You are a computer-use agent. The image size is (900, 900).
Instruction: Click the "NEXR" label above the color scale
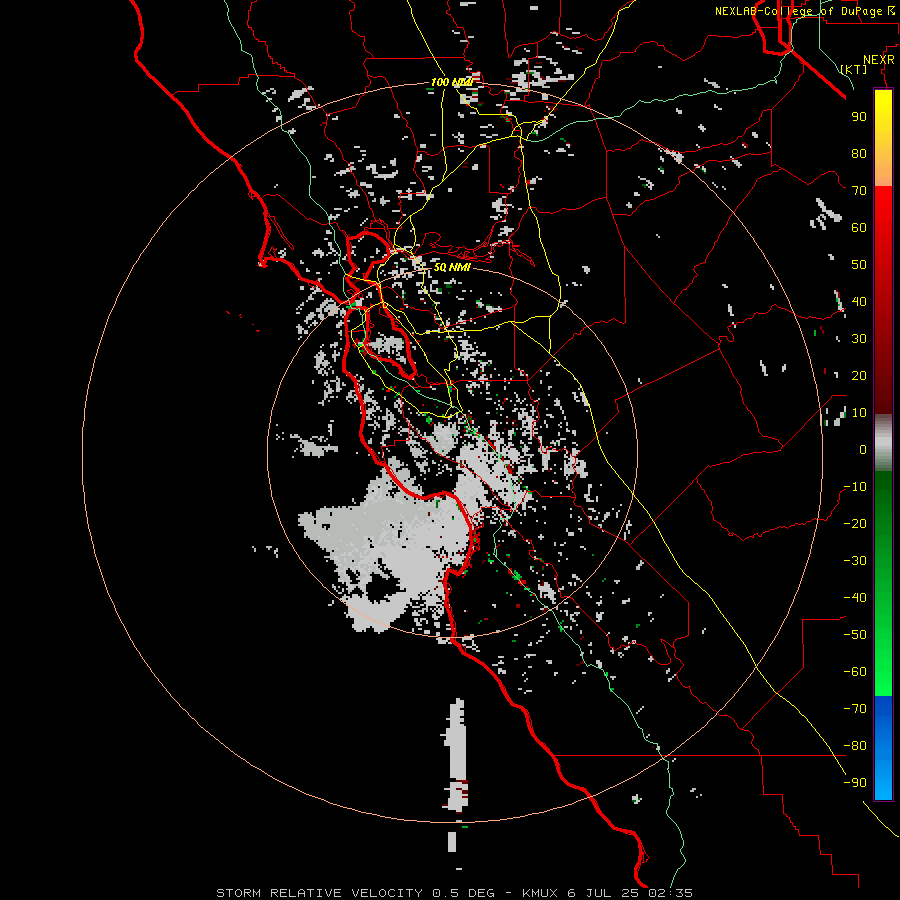click(878, 60)
